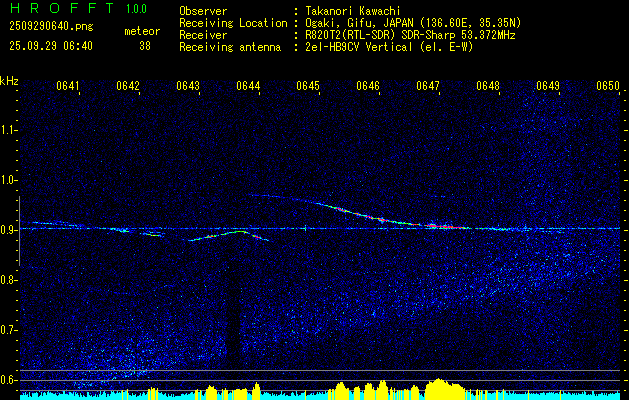Screen dimensions: 629x400
Task: Click 2el-HB9CV Vertical antenna text
Action: coord(389,47)
